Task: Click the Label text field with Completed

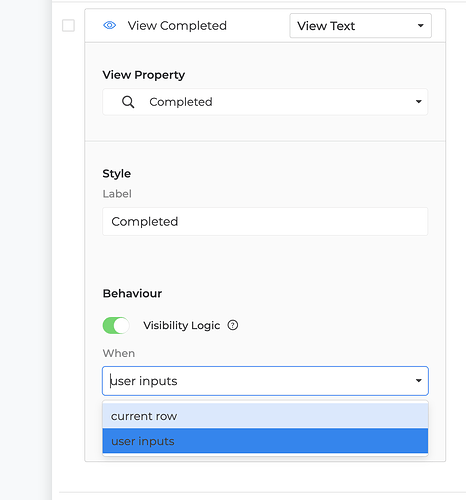Action: [x=265, y=221]
